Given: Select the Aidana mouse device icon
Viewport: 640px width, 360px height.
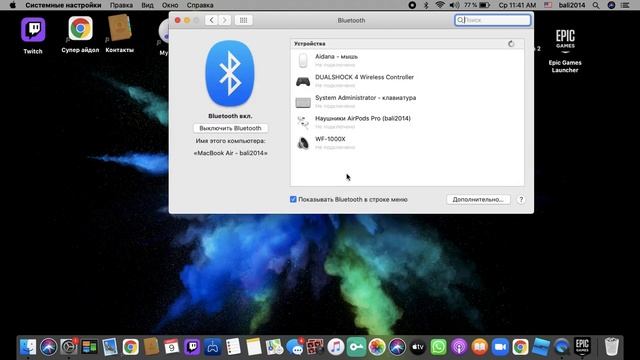Looking at the screenshot, I should (303, 60).
